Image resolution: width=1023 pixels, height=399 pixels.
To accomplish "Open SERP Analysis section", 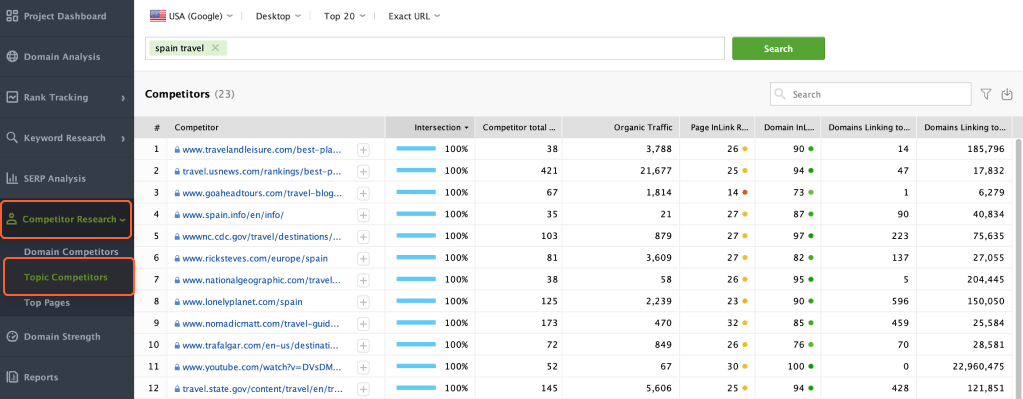I will [55, 179].
